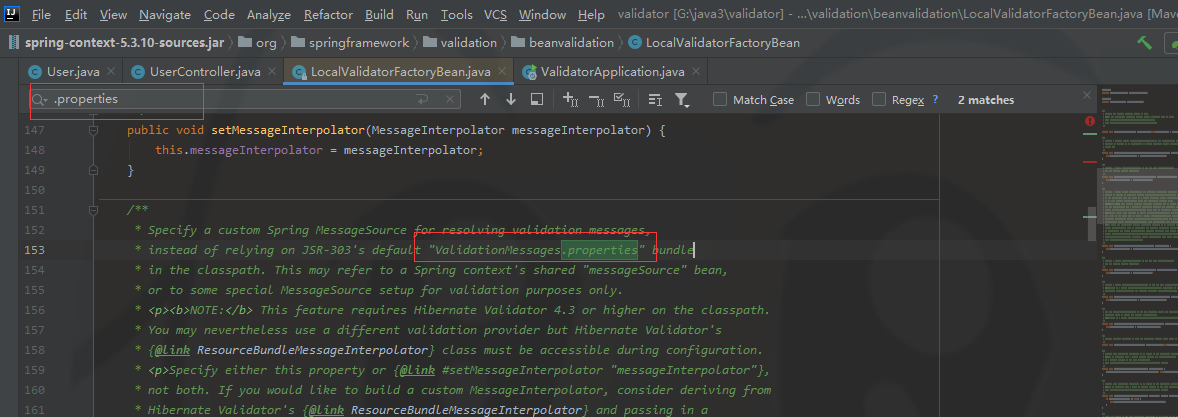Open the Navigate menu

(165, 14)
